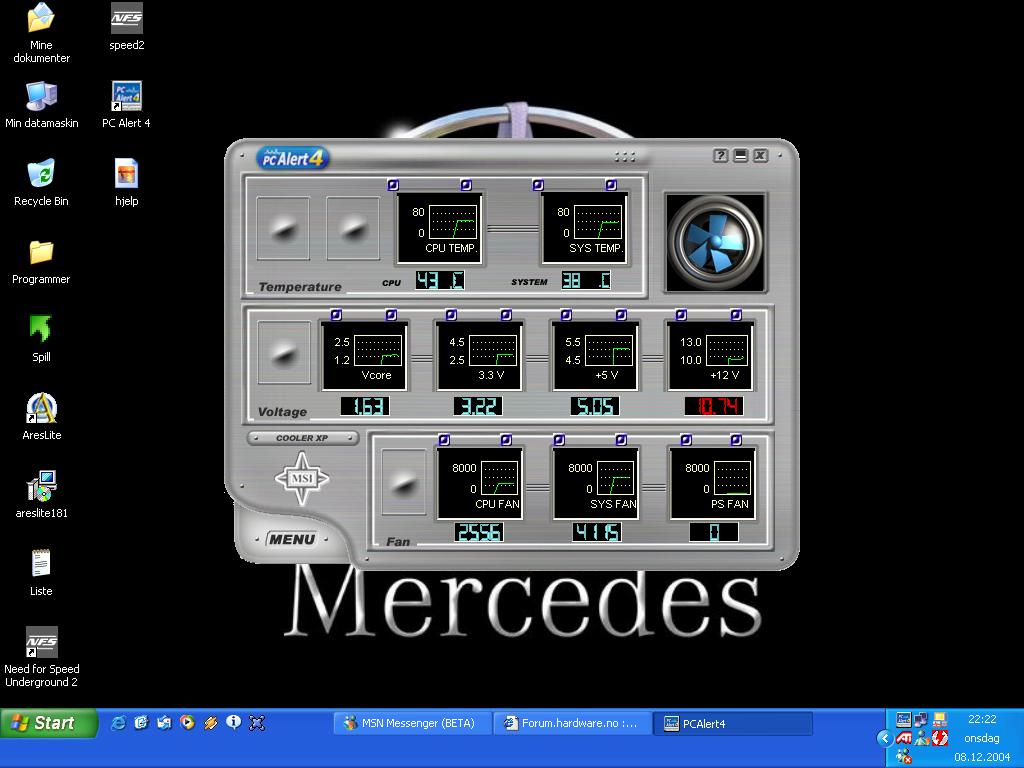This screenshot has height=768, width=1024.
Task: Click the PS FAN speed graph
Action: point(712,484)
